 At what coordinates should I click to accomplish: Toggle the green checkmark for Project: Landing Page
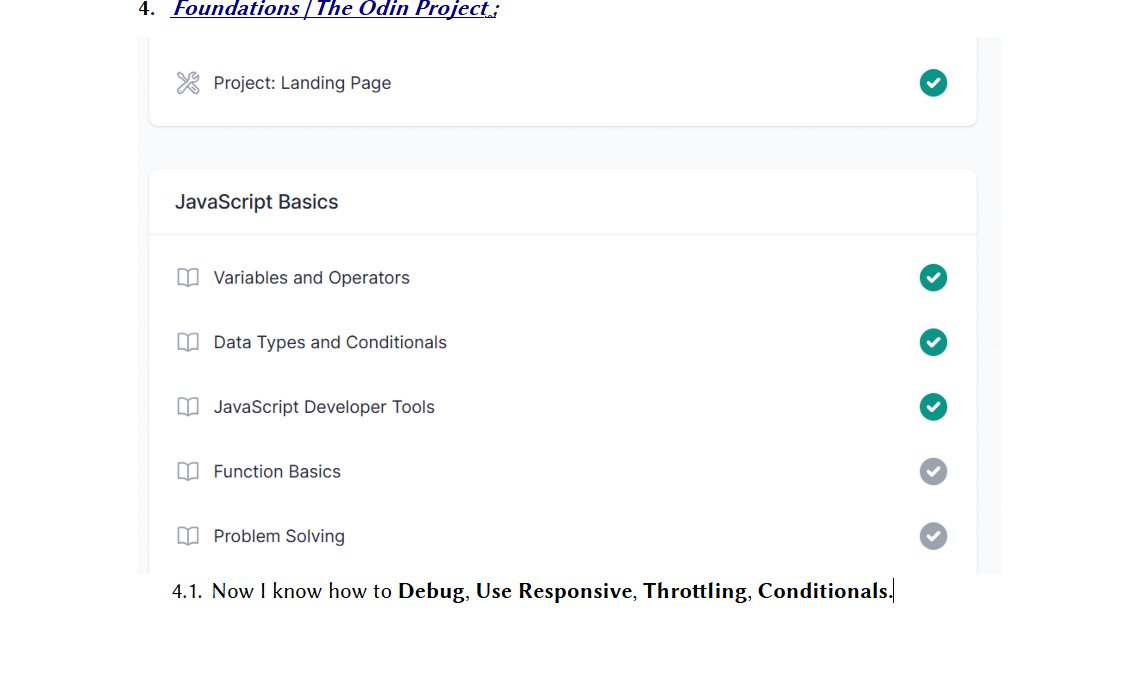tap(933, 83)
